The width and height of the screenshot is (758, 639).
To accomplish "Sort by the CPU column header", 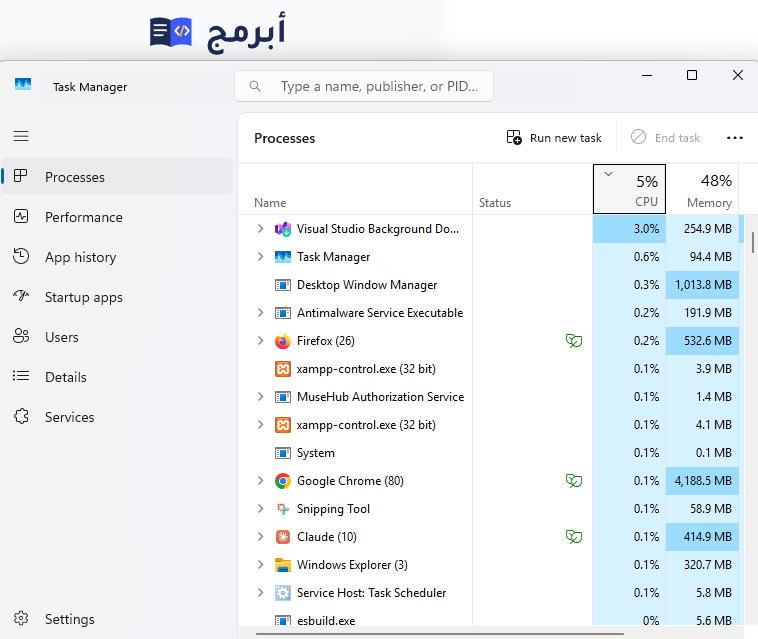I will 629,189.
